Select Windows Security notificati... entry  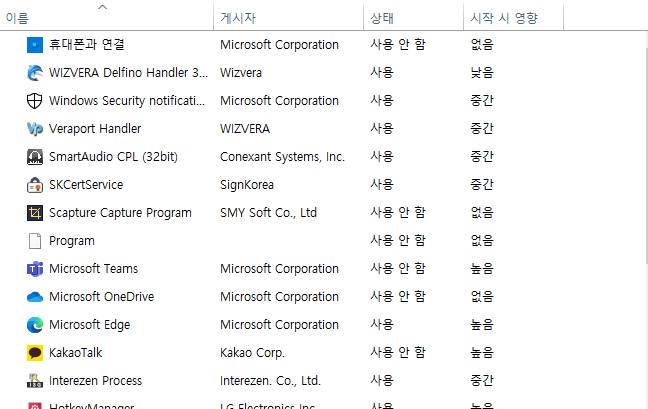pos(127,101)
